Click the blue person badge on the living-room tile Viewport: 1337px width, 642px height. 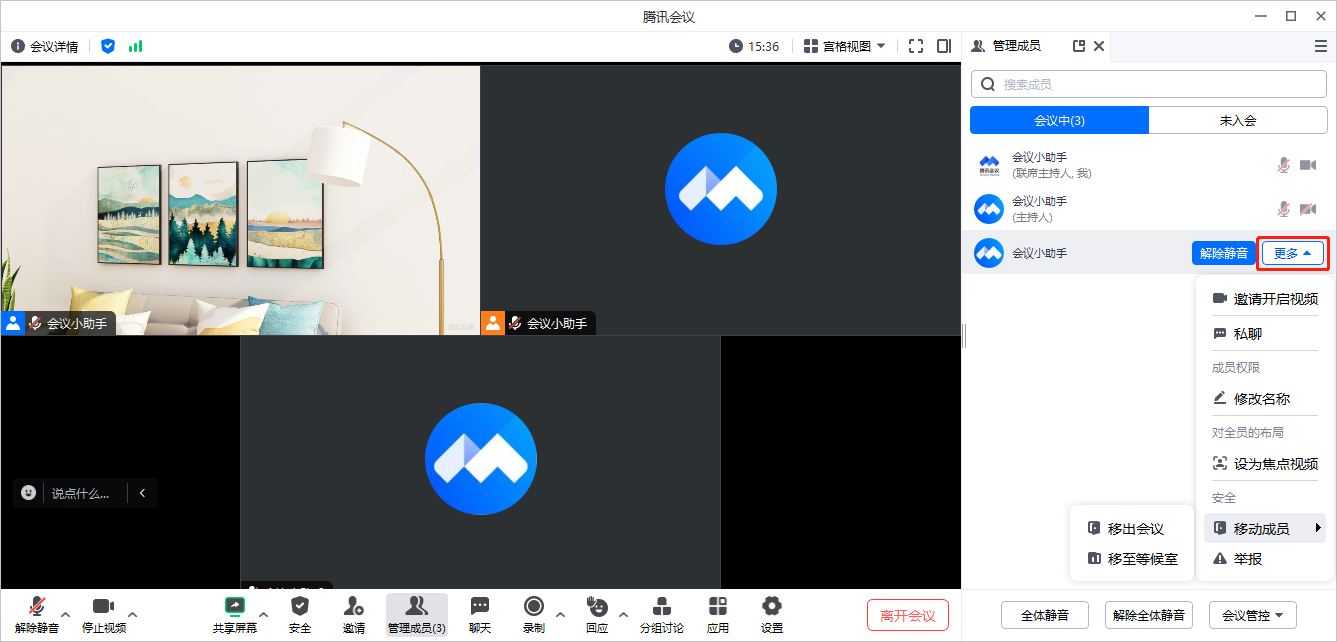pyautogui.click(x=13, y=323)
